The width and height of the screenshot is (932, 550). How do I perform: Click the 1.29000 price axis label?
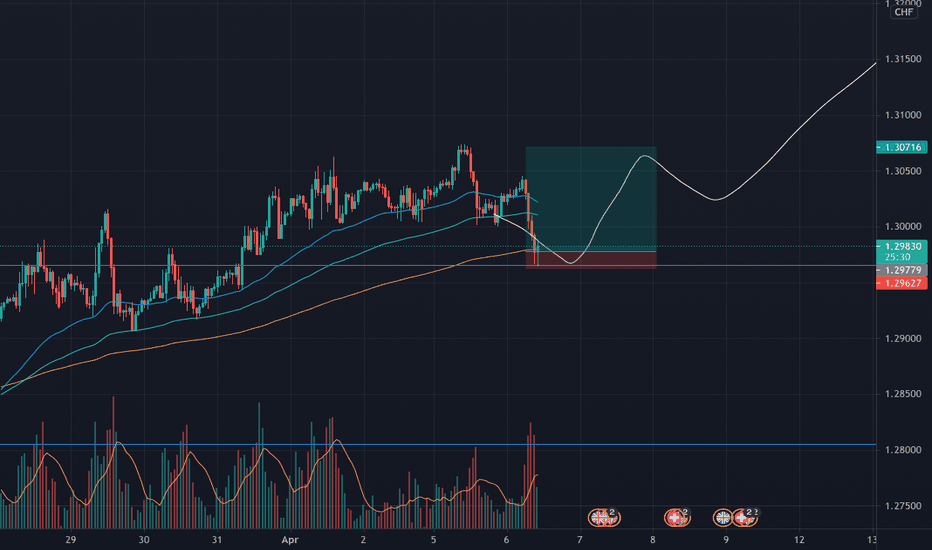point(903,338)
